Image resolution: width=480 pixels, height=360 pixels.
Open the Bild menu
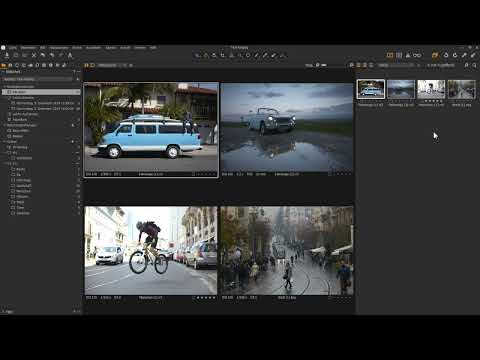point(43,48)
